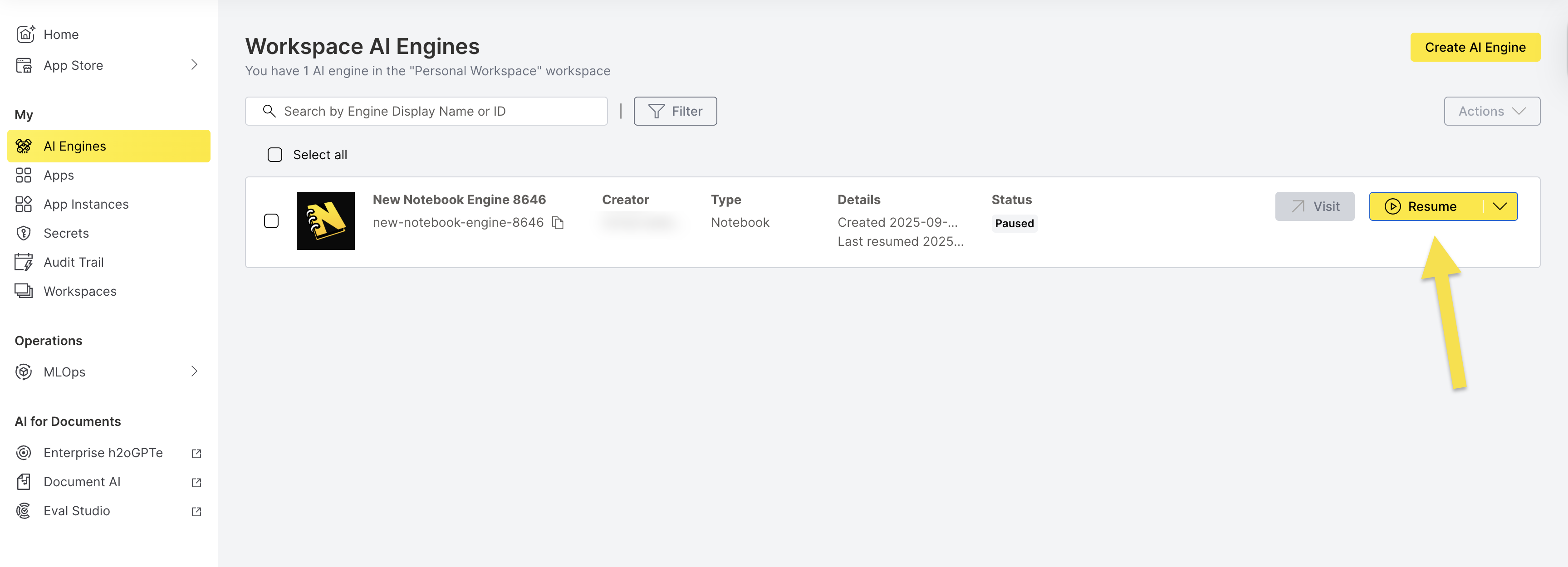The height and width of the screenshot is (567, 1568).
Task: Check the New Notebook Engine 8646 row checkbox
Action: (271, 221)
